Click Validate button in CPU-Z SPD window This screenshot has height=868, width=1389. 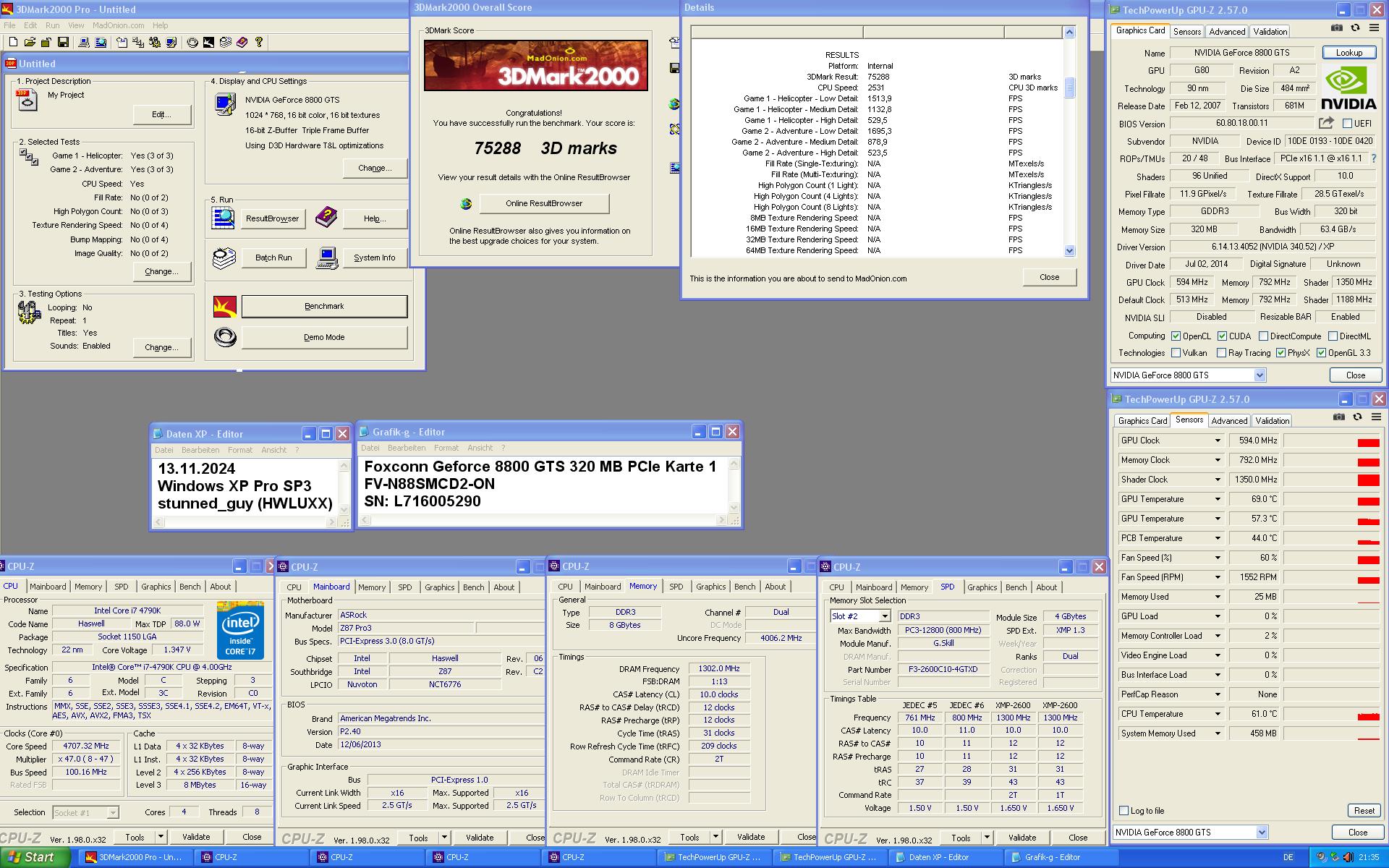pyautogui.click(x=1022, y=838)
